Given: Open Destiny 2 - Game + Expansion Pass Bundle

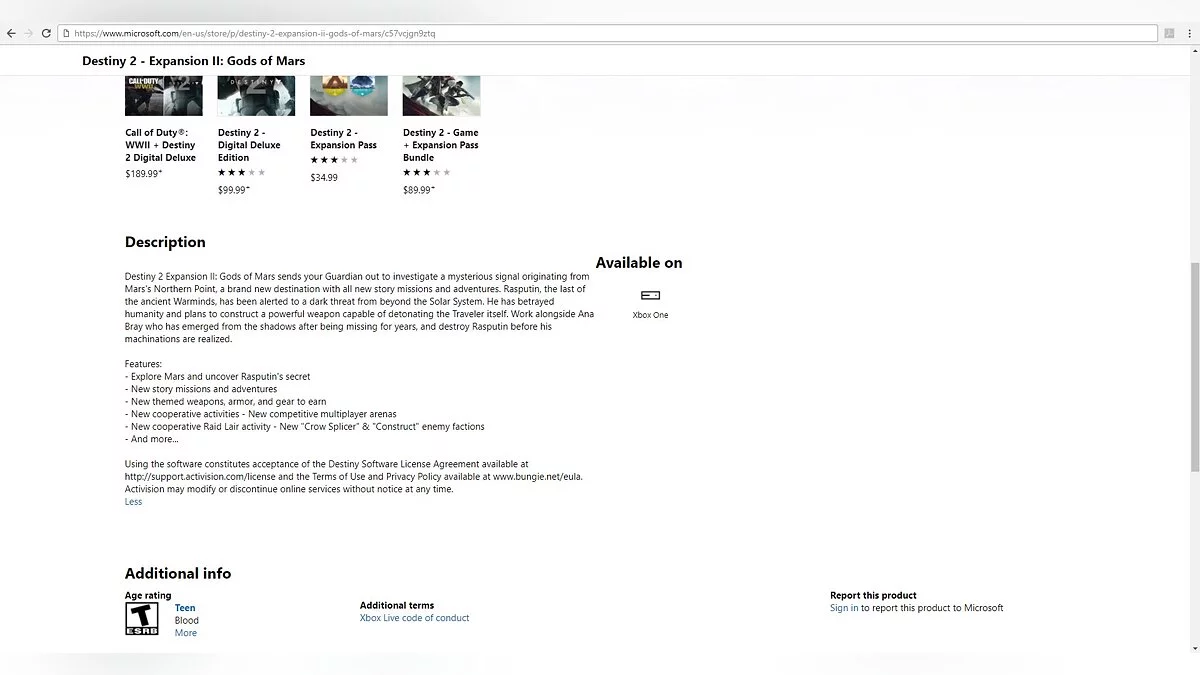Looking at the screenshot, I should [x=441, y=145].
